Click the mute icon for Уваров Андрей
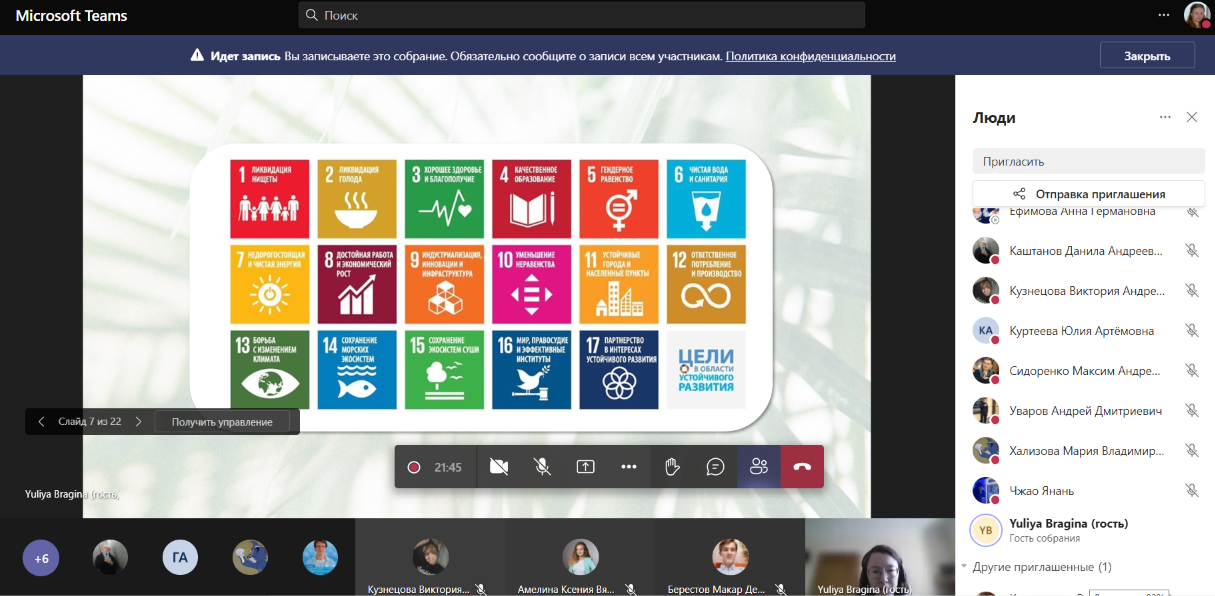Viewport: 1215px width, 596px height. click(x=1192, y=410)
